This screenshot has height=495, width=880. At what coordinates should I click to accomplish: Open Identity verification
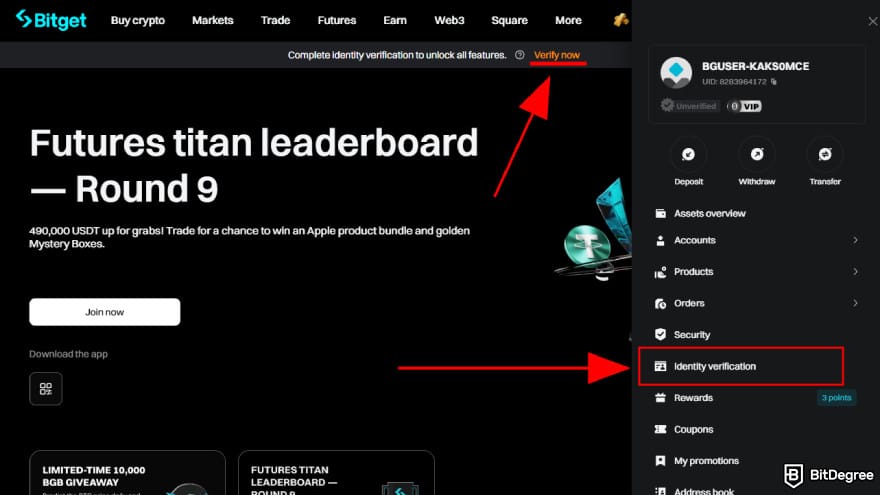click(741, 366)
